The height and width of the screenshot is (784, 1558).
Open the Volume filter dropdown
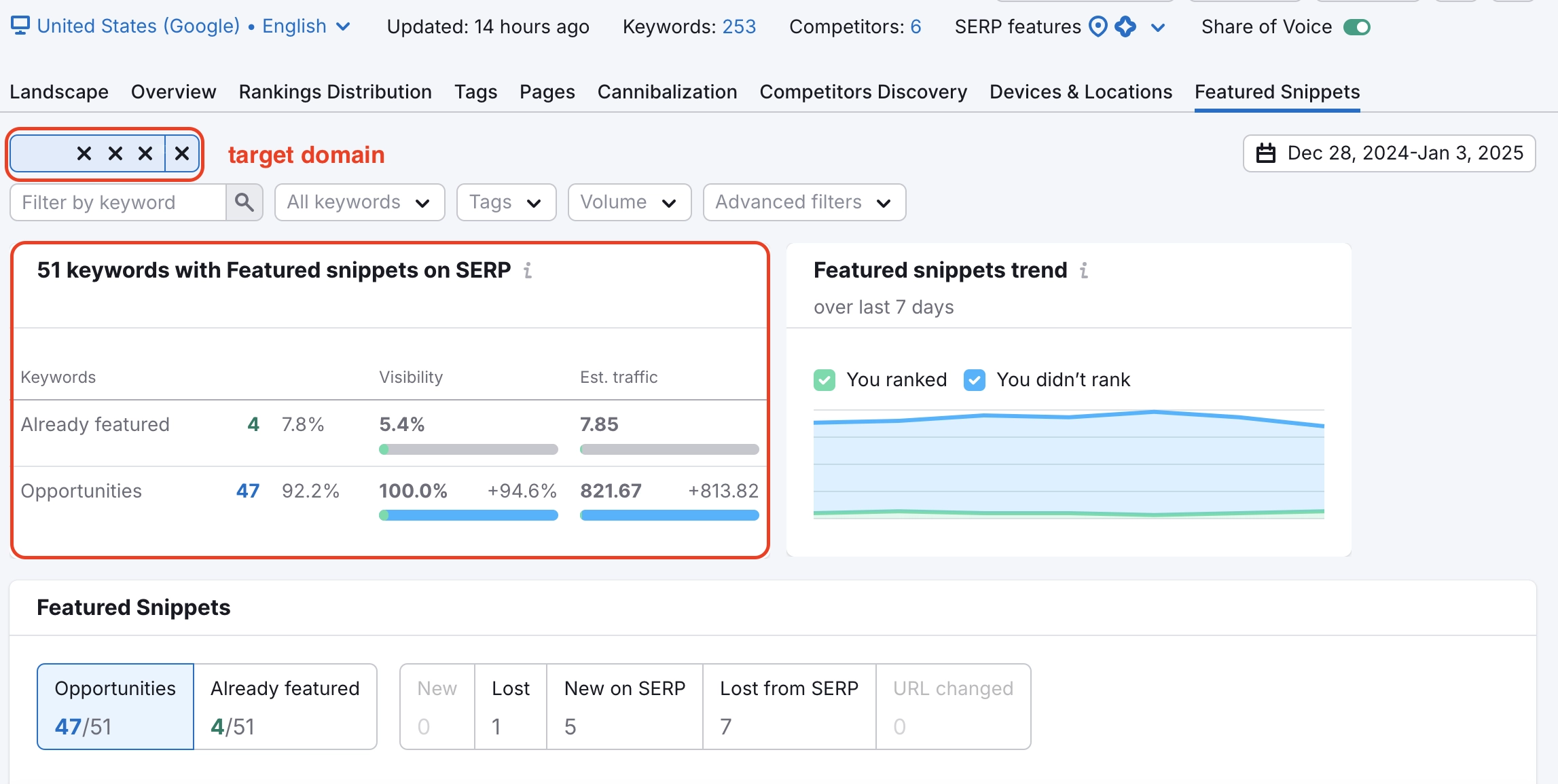(x=629, y=202)
